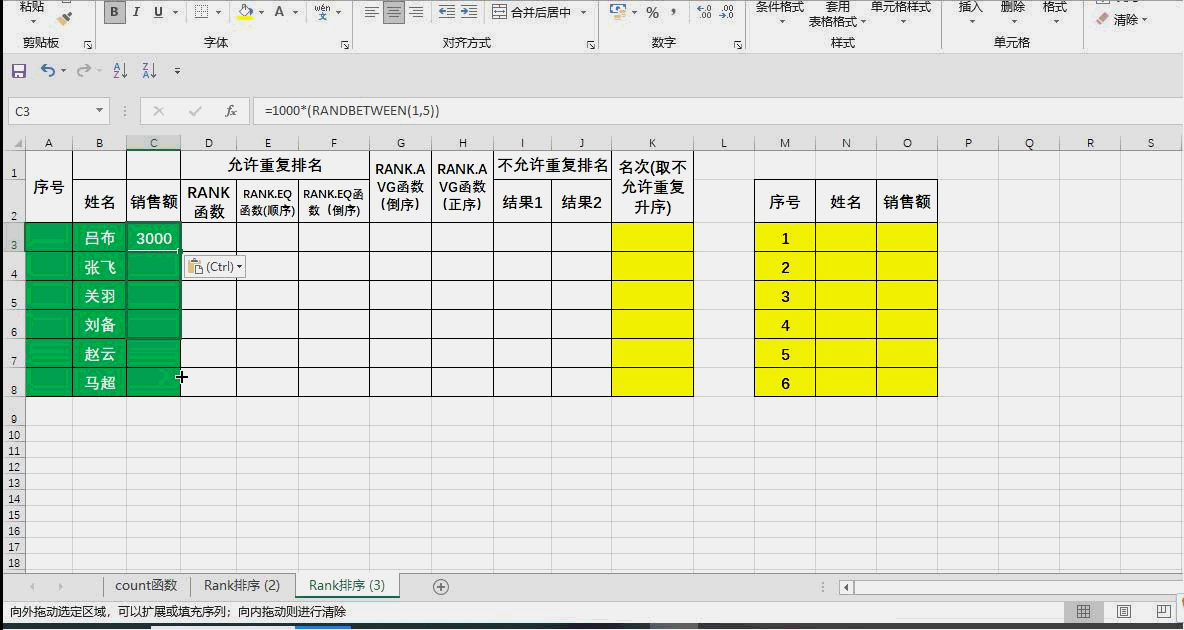Viewport: 1184px width, 630px height.
Task: Apply the yellow fill color bucket
Action: (245, 11)
